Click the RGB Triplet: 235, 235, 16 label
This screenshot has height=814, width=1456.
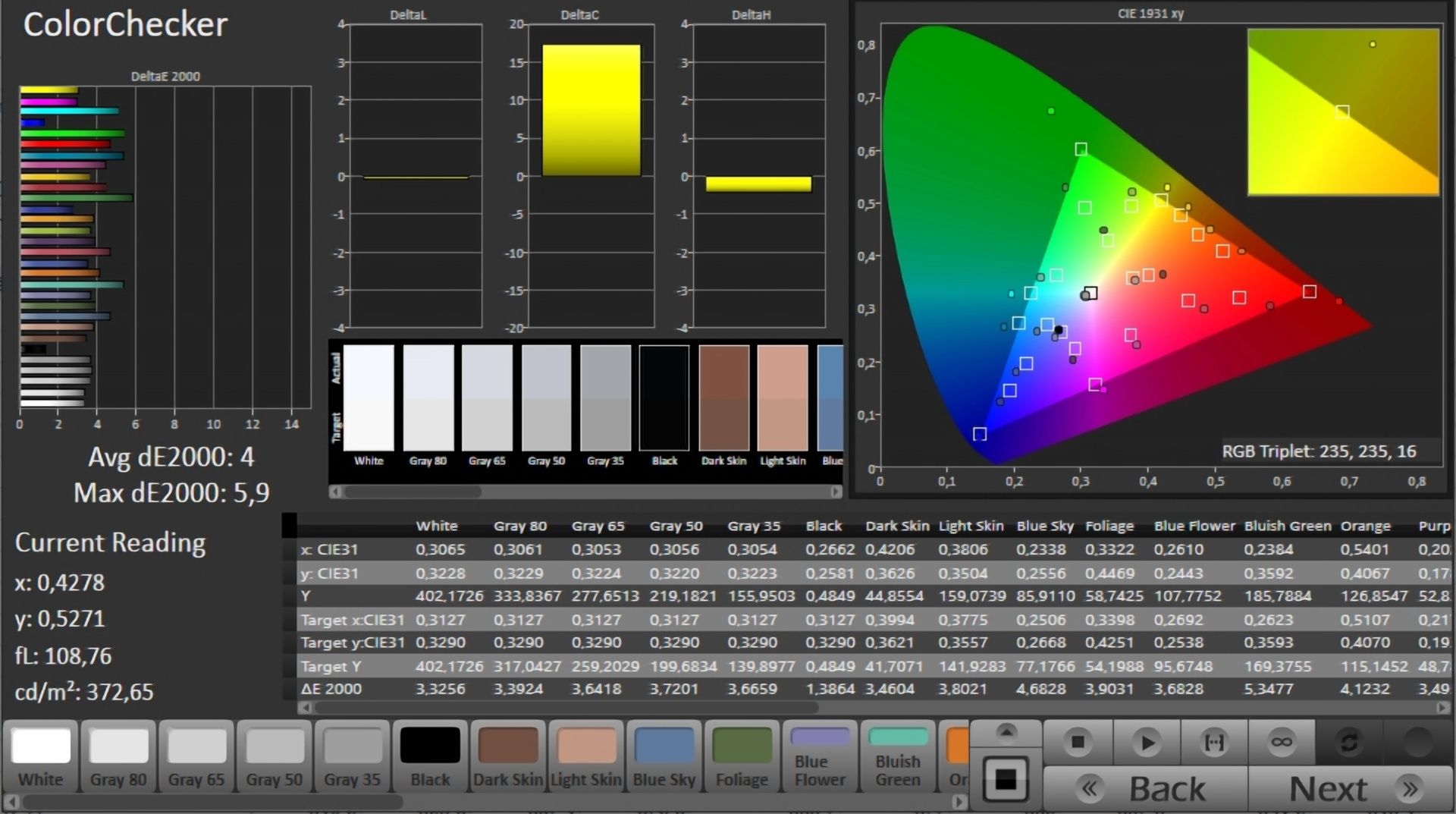pos(1319,451)
